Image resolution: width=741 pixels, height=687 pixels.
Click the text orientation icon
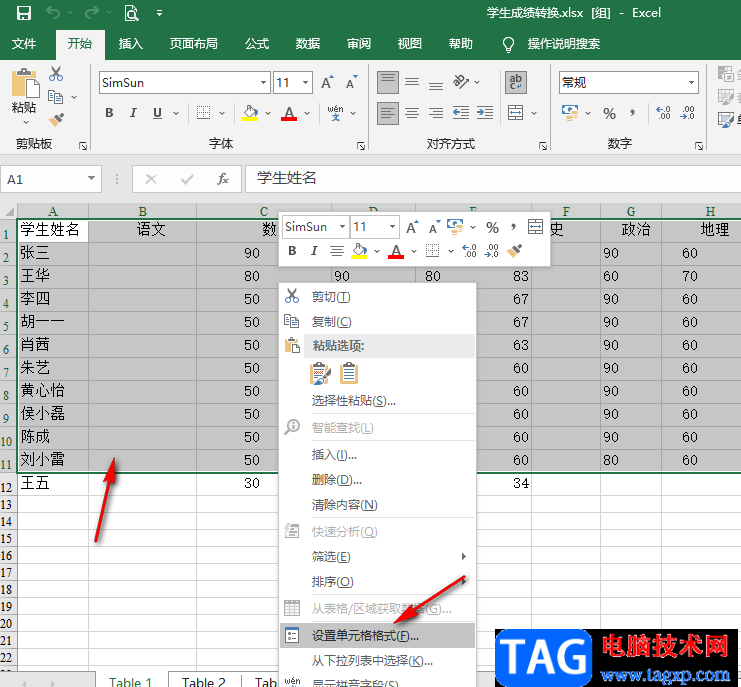click(x=461, y=82)
